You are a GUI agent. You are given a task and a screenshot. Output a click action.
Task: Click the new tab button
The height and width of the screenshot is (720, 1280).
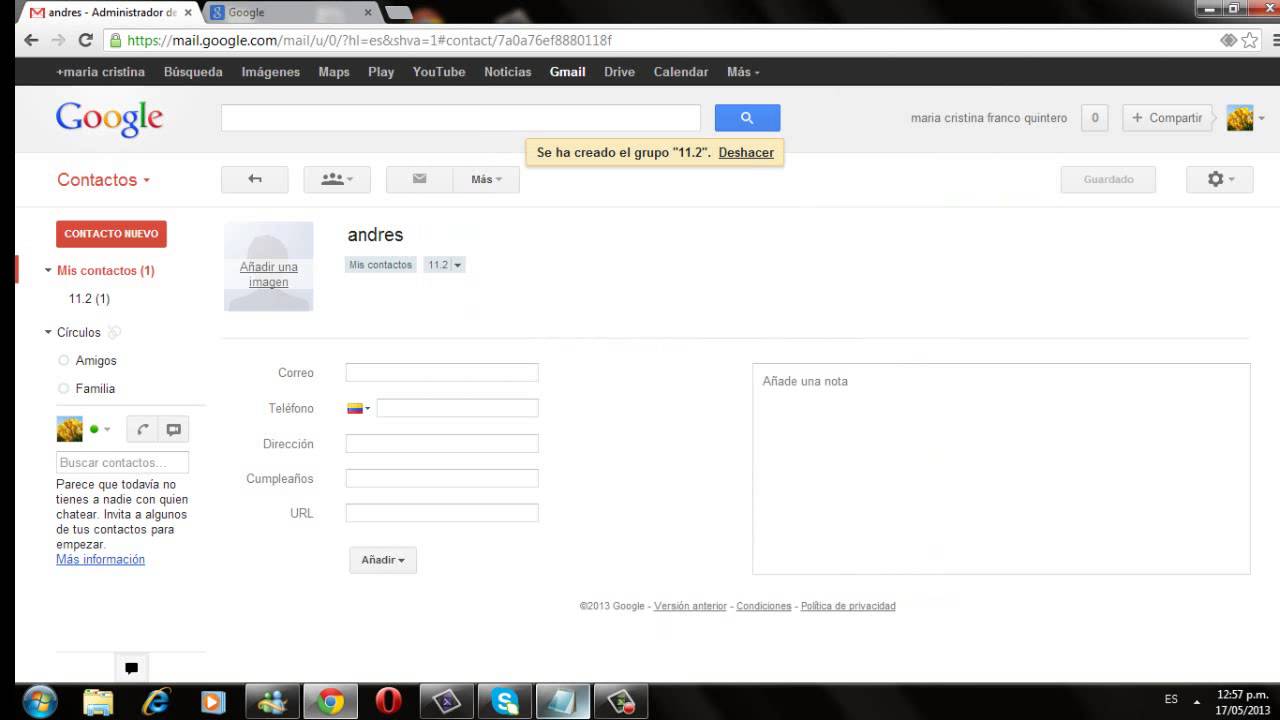398,13
